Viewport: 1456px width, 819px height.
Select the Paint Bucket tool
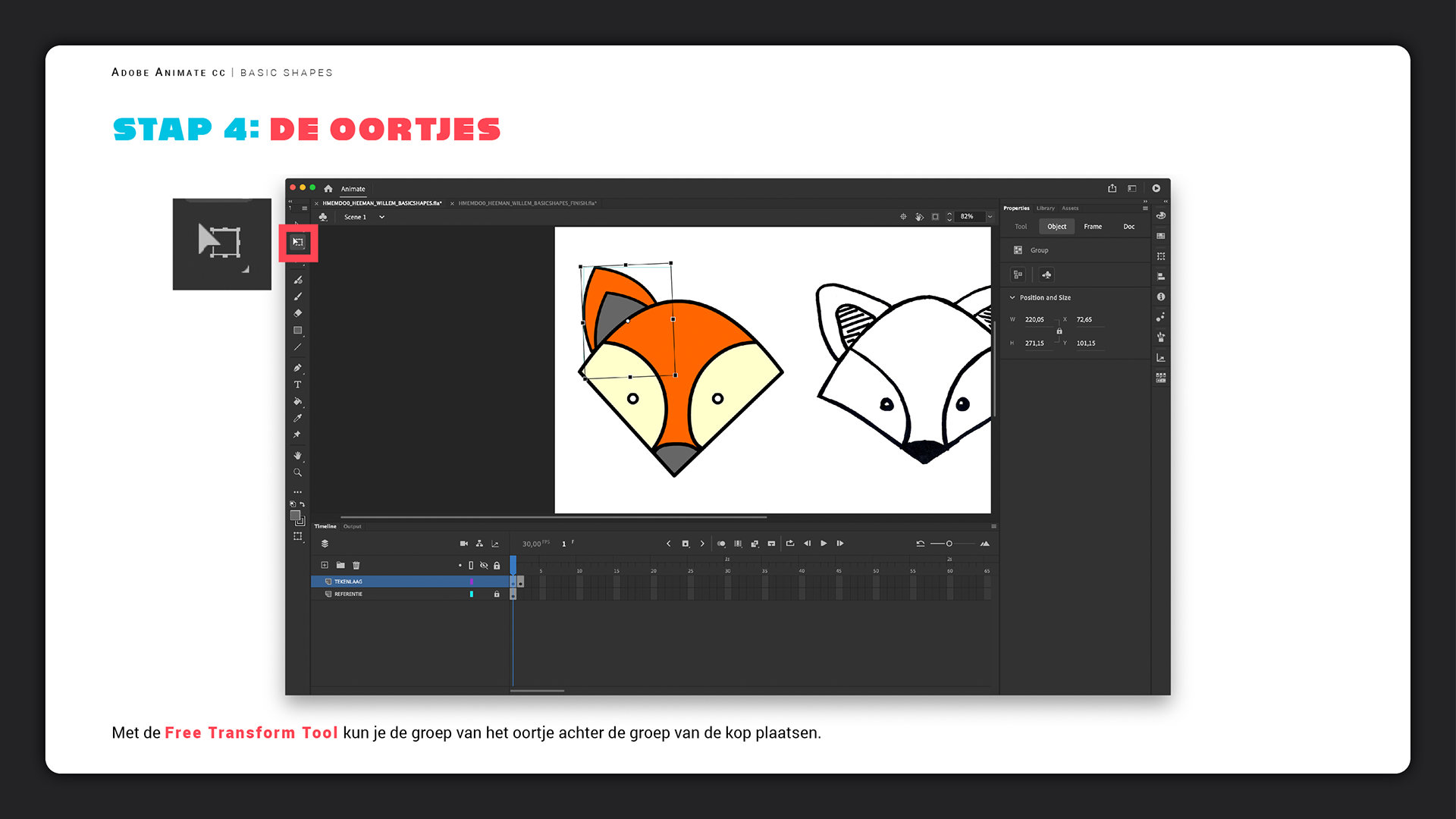pos(298,401)
